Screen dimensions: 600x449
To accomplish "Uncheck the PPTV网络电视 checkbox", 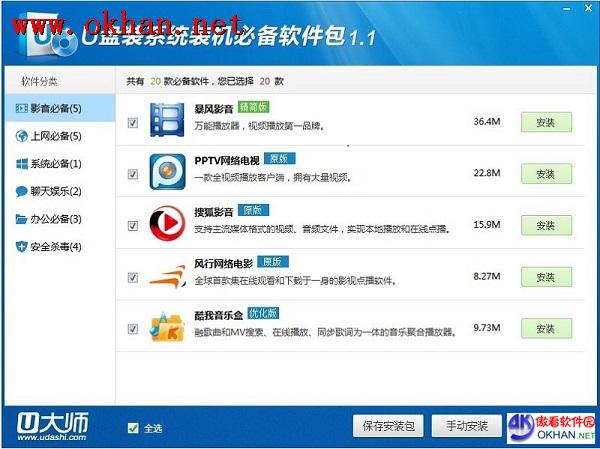I will tap(133, 174).
